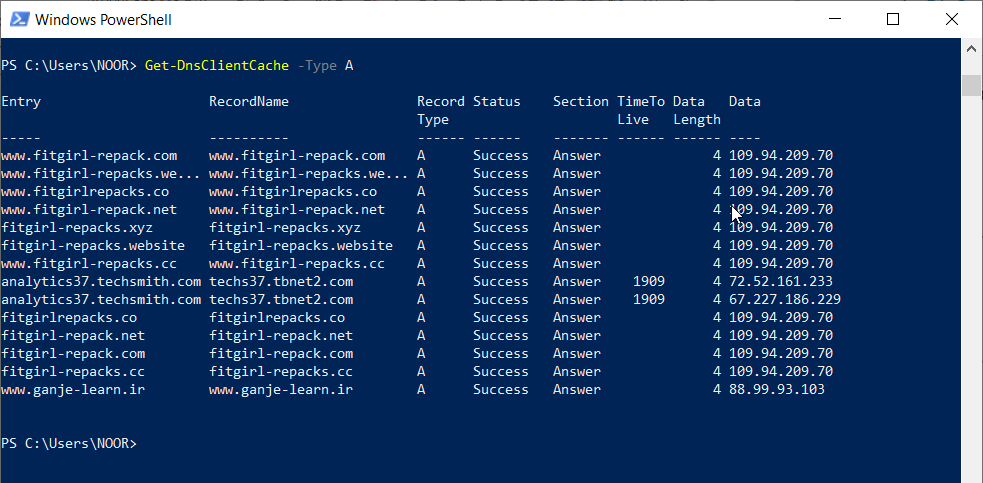The image size is (983, 483).
Task: Click the Section column header
Action: tap(581, 102)
